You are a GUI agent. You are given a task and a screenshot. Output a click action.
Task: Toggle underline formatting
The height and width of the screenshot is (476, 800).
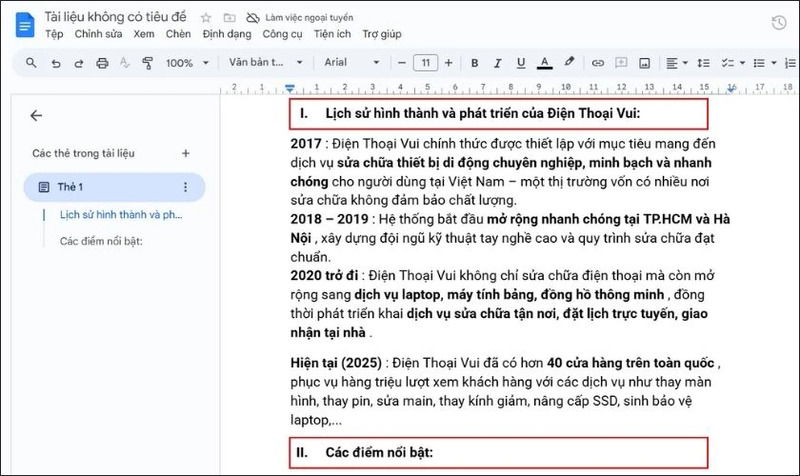point(520,63)
